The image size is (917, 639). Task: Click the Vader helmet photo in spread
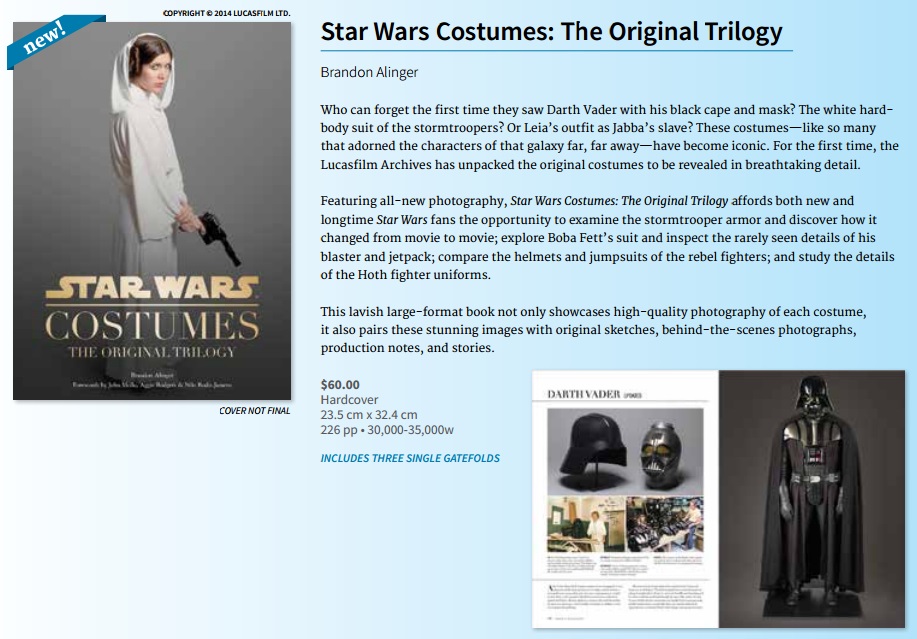(x=625, y=451)
